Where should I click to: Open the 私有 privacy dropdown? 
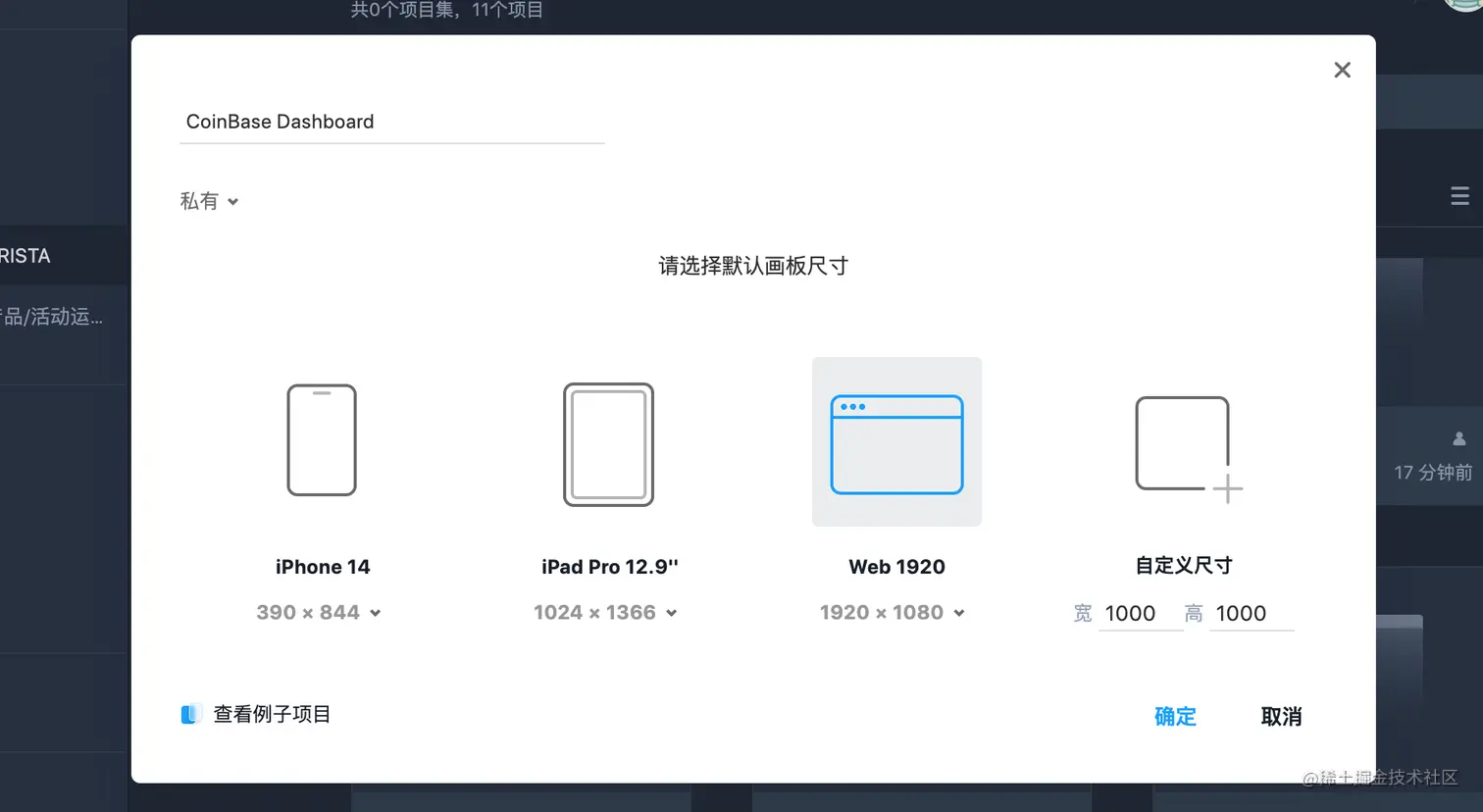209,201
